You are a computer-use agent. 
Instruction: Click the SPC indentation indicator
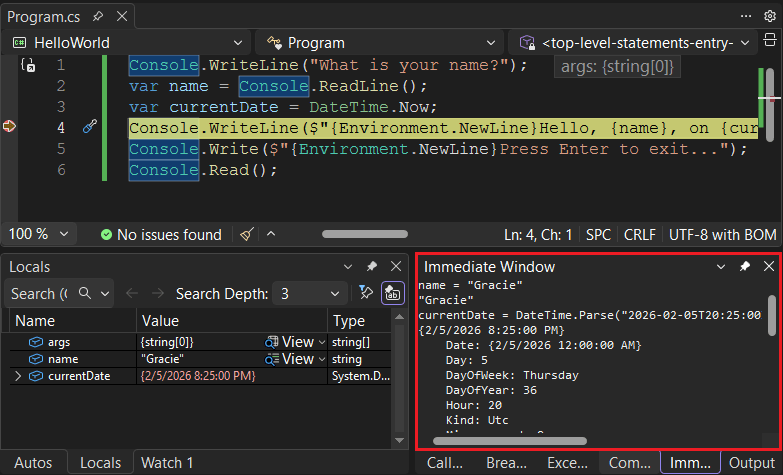[598, 234]
